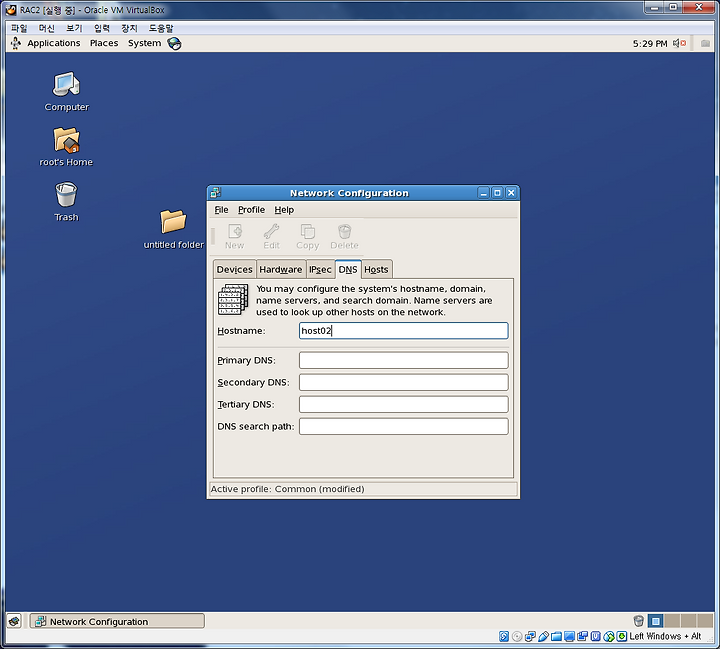The width and height of the screenshot is (720, 649).
Task: Open VirtualBox 도움말 menu
Action: pos(161,28)
